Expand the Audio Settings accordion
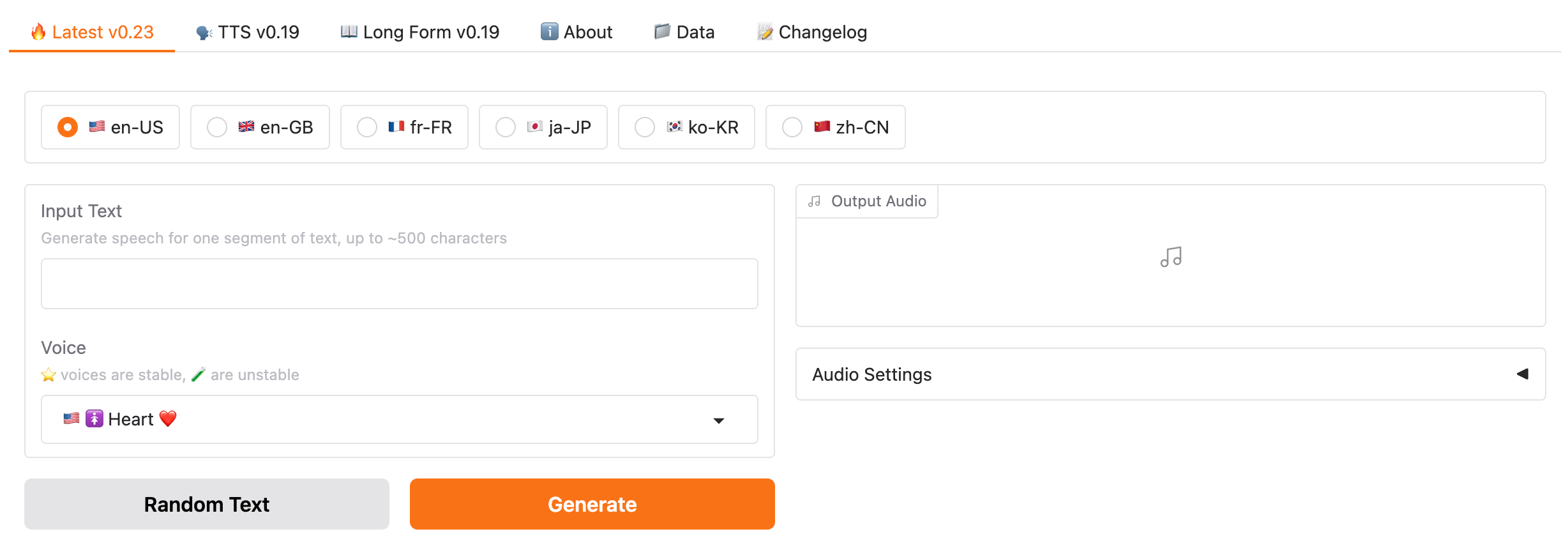The height and width of the screenshot is (543, 1568). tap(1522, 374)
